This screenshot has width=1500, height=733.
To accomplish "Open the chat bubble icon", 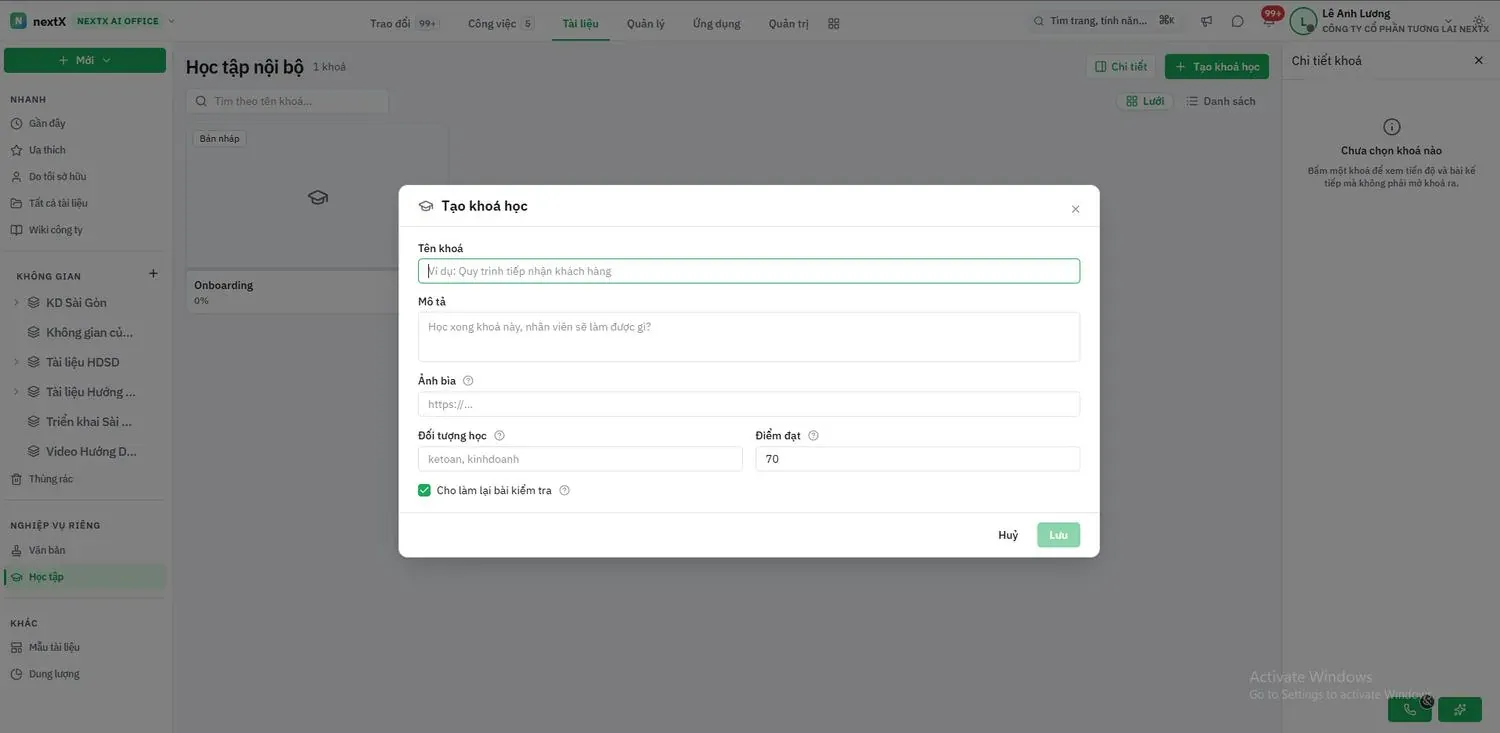I will (1238, 21).
